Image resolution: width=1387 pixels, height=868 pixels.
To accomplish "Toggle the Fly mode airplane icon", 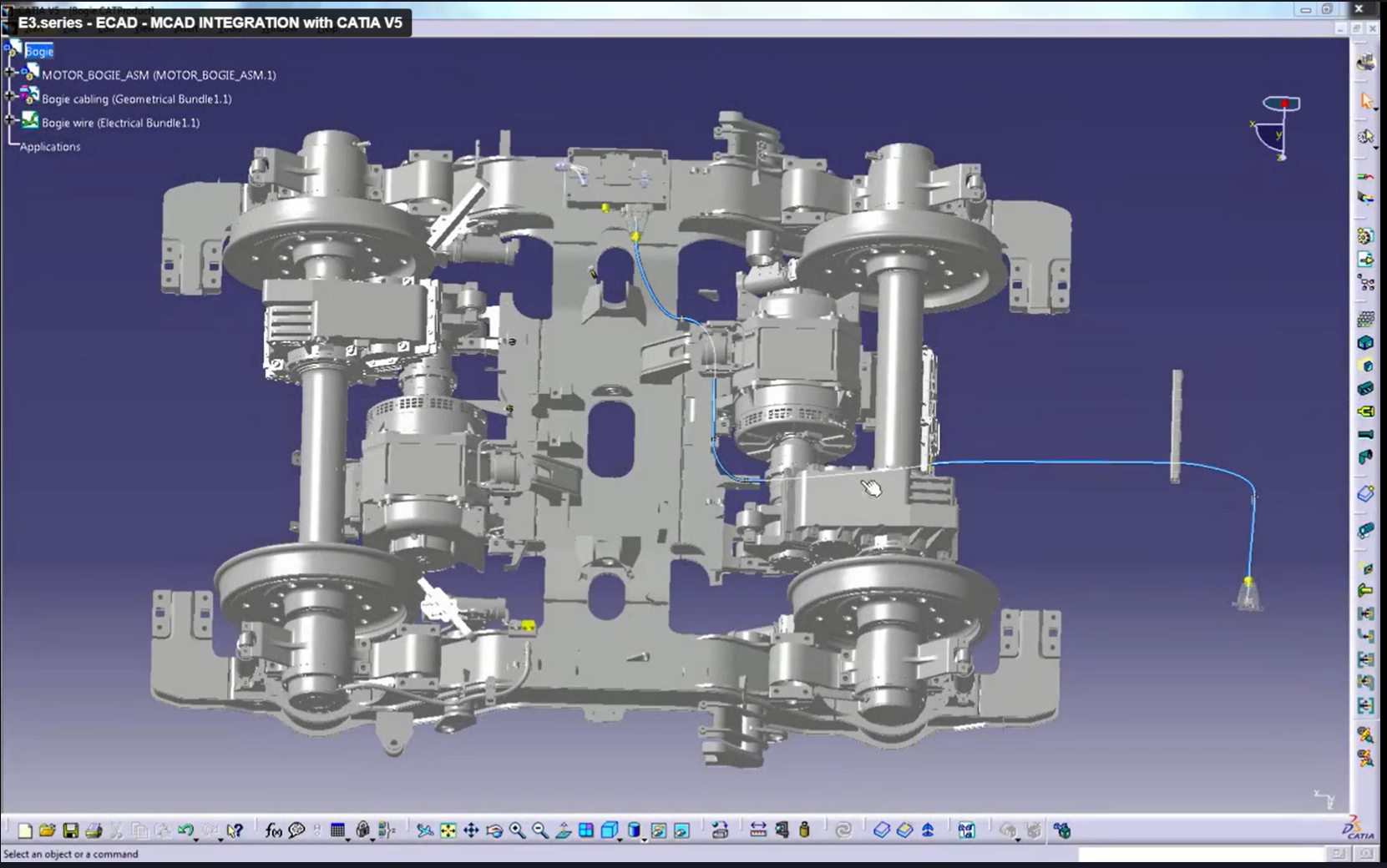I will click(425, 830).
